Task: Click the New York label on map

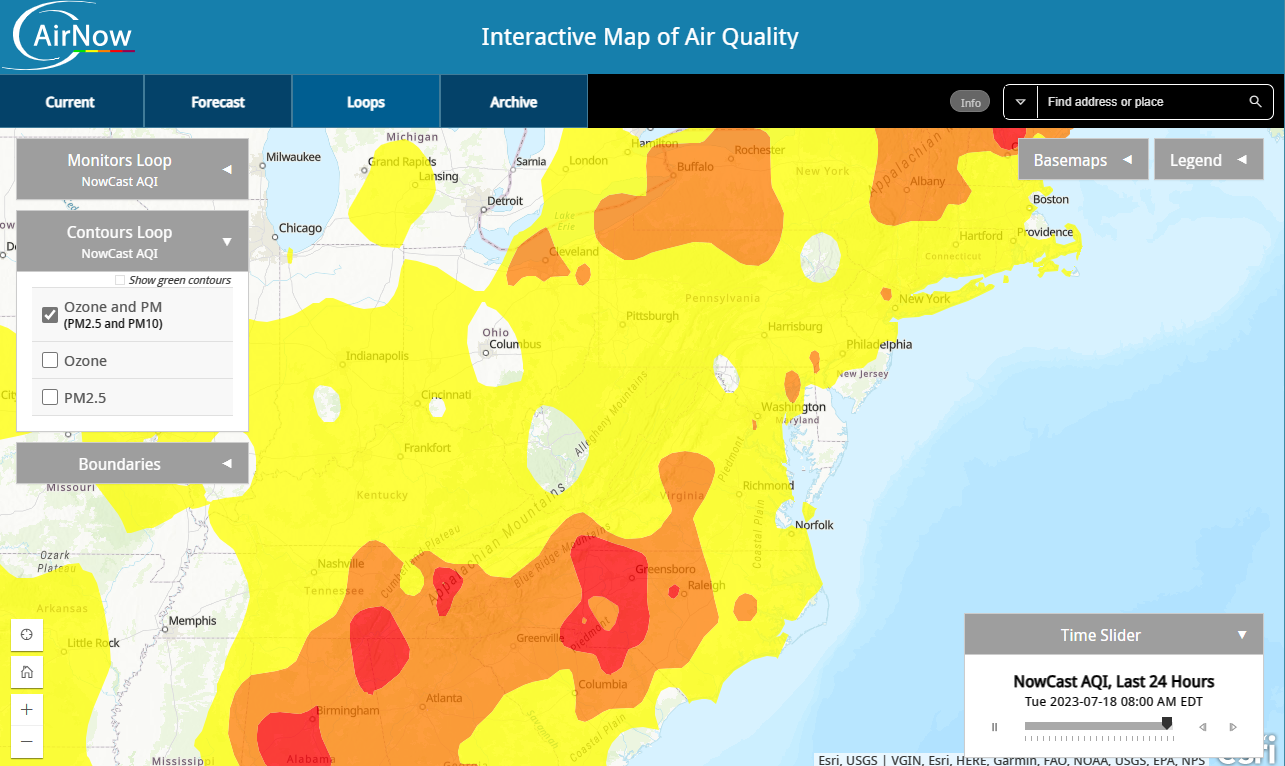Action: coord(924,299)
